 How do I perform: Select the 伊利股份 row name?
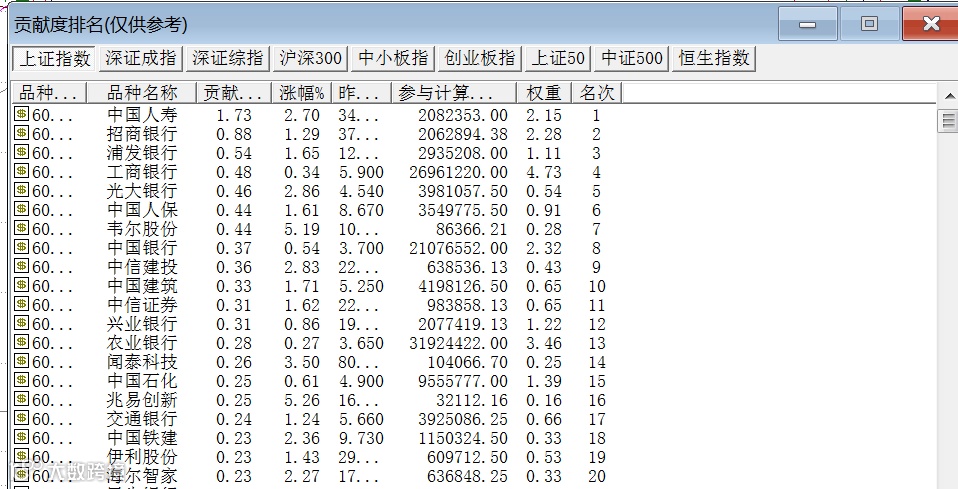click(x=142, y=457)
